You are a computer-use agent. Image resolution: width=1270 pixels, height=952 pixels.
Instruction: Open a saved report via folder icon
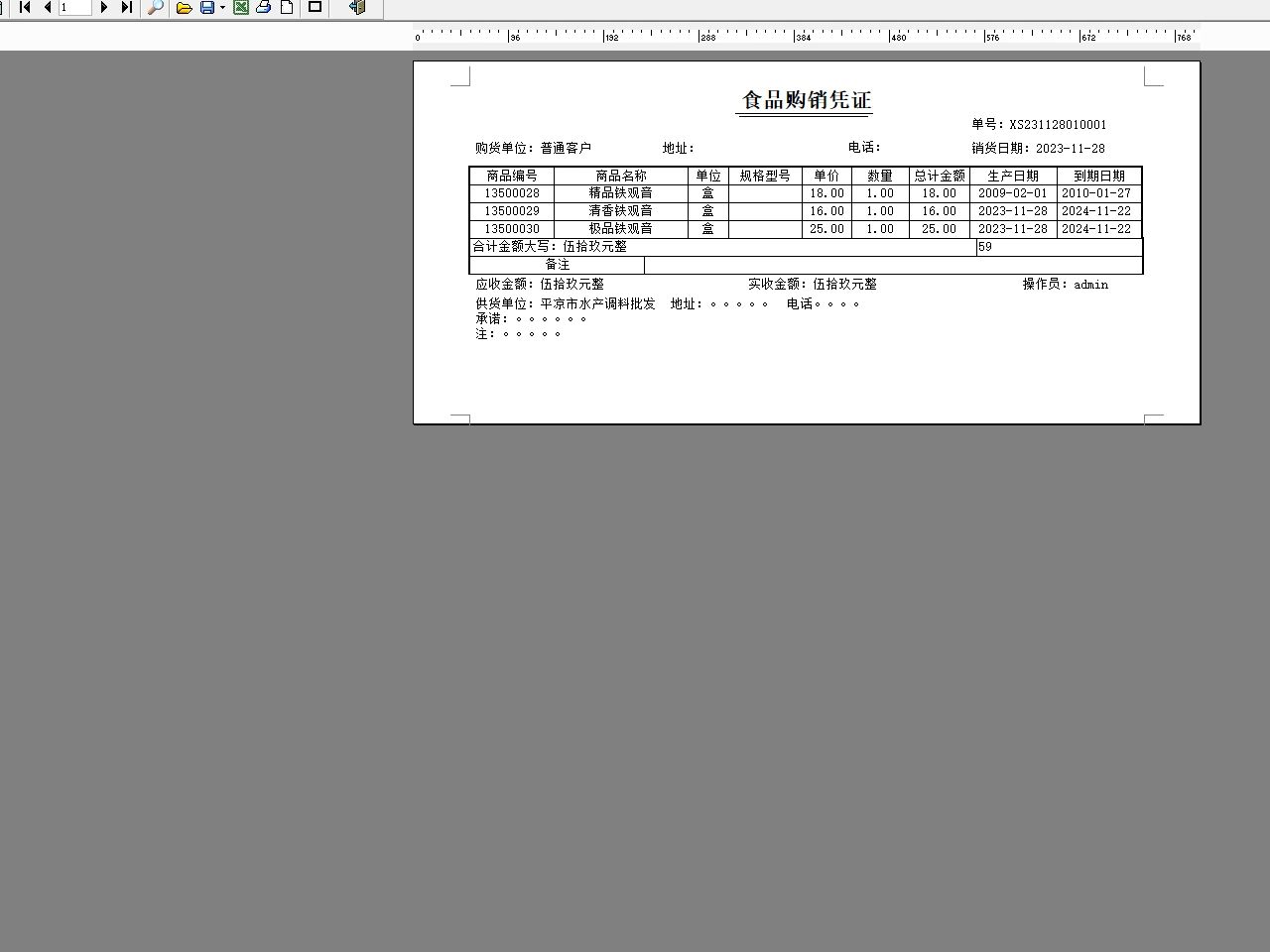[x=185, y=7]
